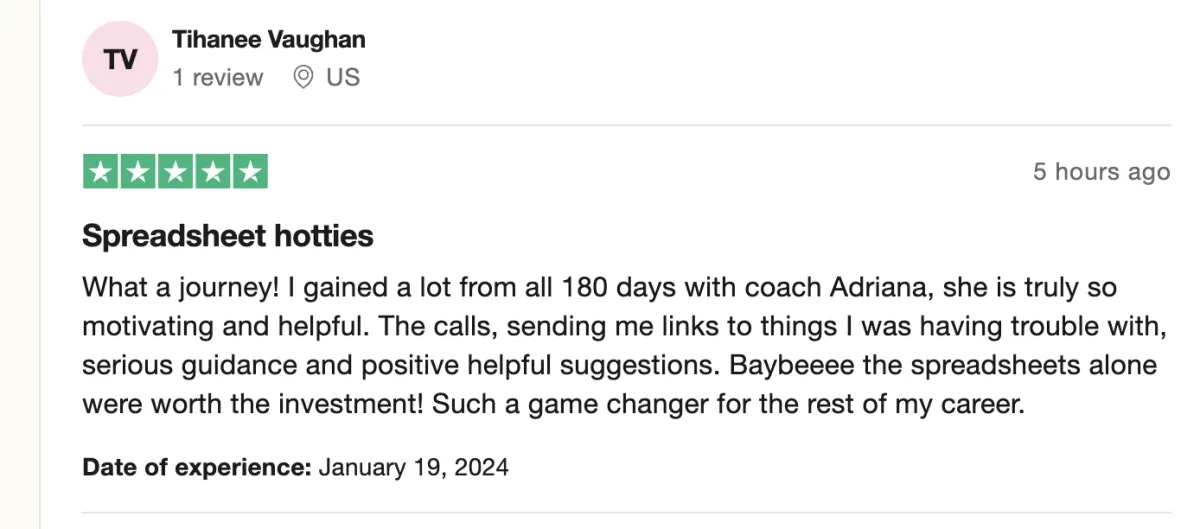The width and height of the screenshot is (1200, 529).
Task: Click the third green rating star
Action: coord(175,172)
